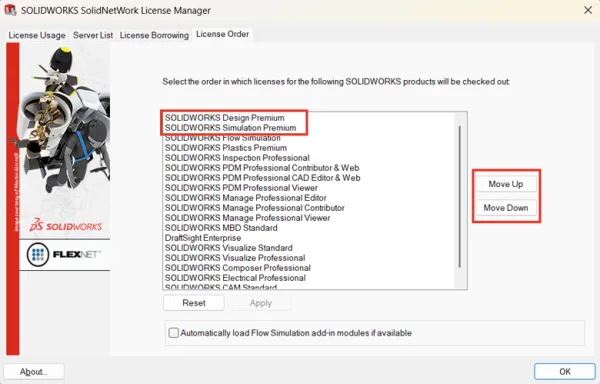Reset the license order
The height and width of the screenshot is (384, 600).
click(194, 303)
